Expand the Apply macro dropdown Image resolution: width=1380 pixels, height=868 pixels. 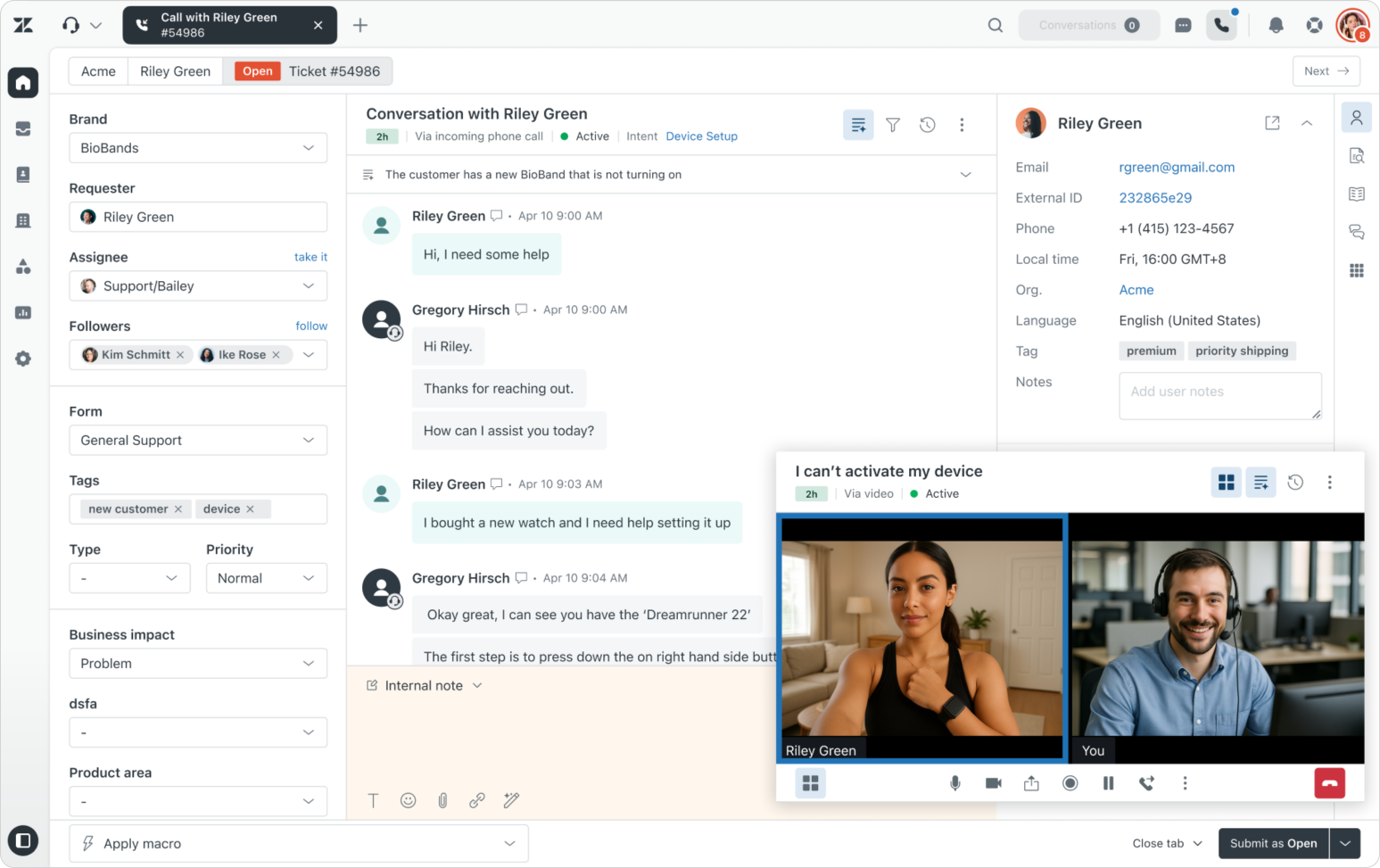(x=299, y=843)
